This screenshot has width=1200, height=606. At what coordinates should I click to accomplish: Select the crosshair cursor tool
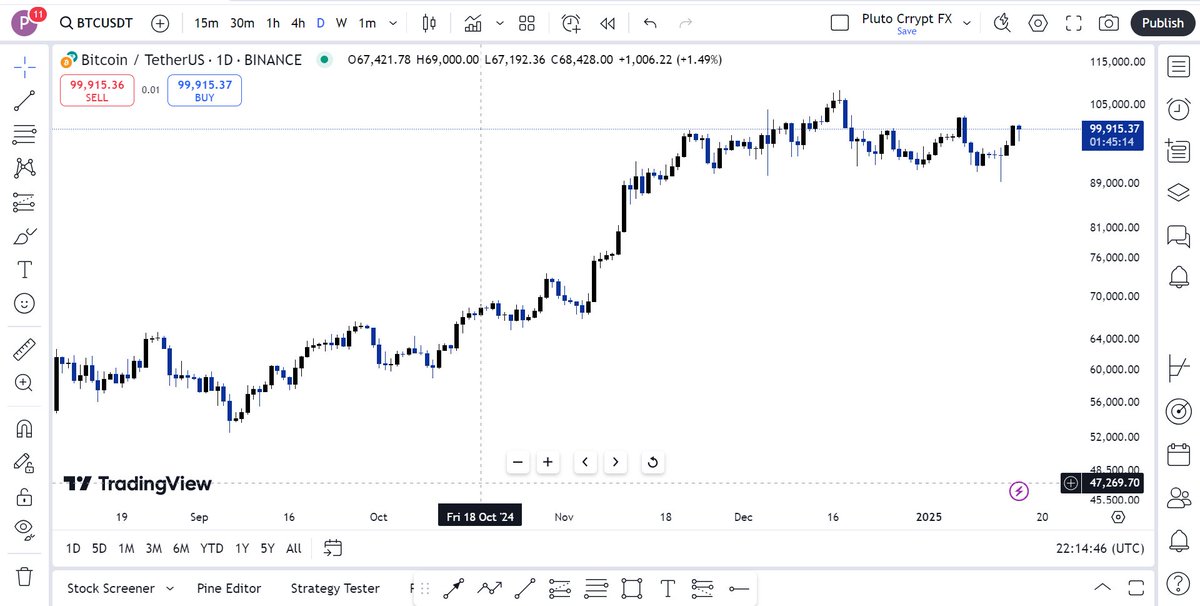click(25, 66)
